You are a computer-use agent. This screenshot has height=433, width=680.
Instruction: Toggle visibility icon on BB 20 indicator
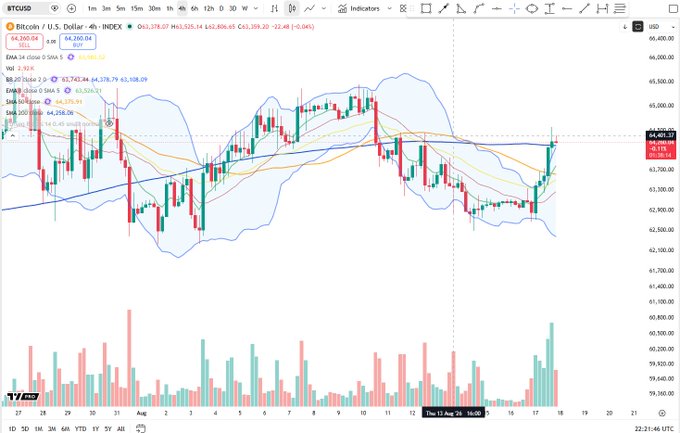tap(54, 79)
